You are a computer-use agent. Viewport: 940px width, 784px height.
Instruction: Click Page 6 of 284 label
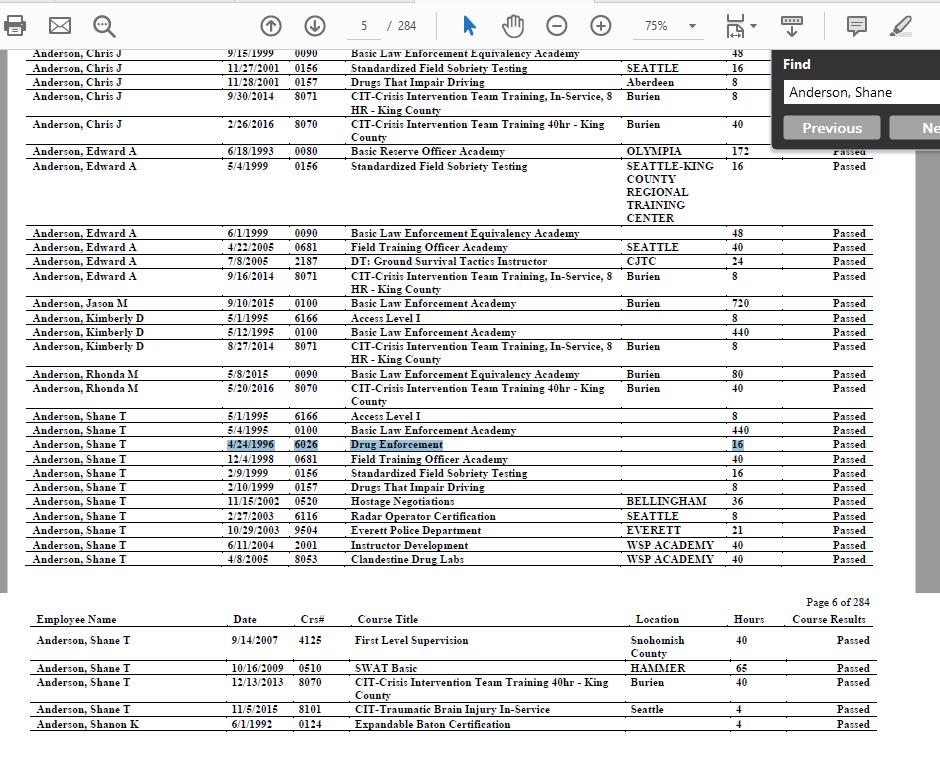pos(837,602)
